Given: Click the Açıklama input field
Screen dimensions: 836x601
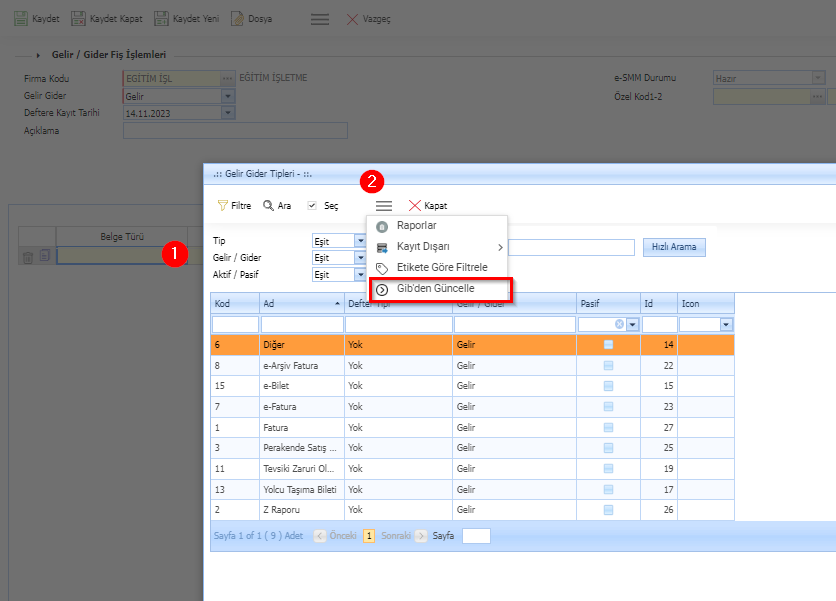Looking at the screenshot, I should 235,131.
